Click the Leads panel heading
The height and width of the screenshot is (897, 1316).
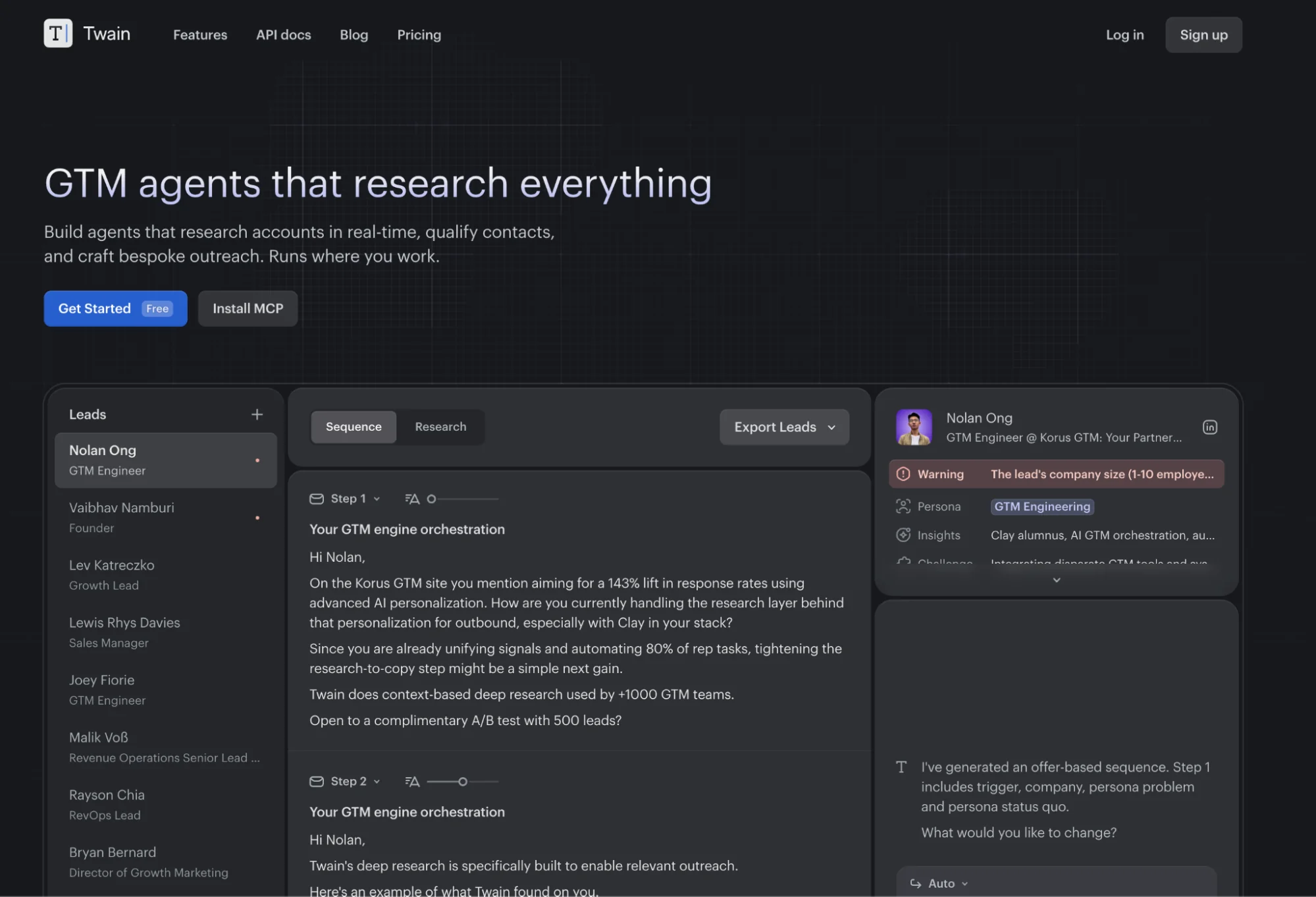point(88,414)
